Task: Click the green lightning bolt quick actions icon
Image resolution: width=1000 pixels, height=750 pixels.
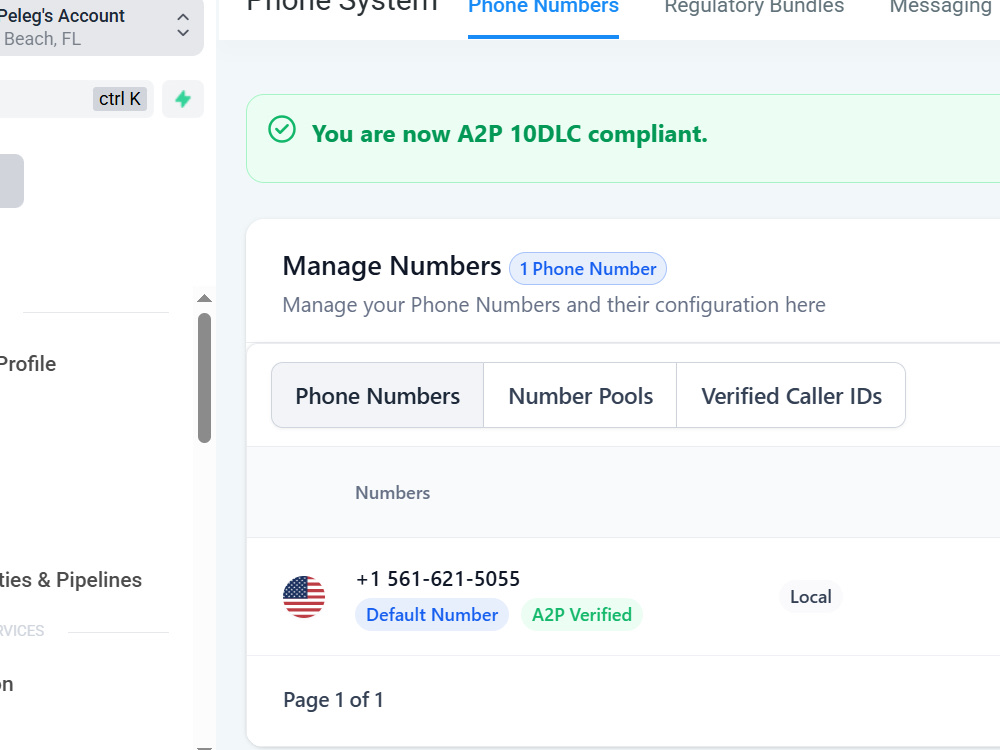Action: (183, 99)
